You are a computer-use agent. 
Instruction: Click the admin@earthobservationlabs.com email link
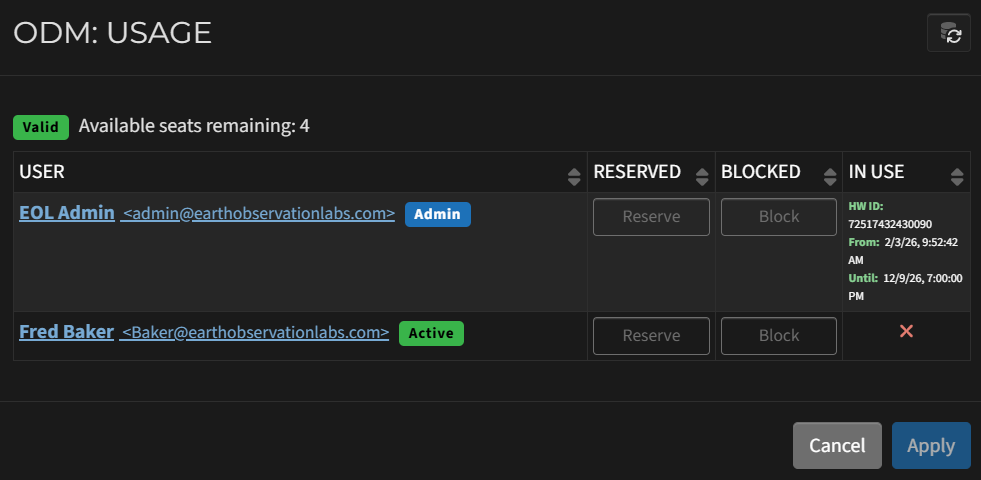(258, 213)
